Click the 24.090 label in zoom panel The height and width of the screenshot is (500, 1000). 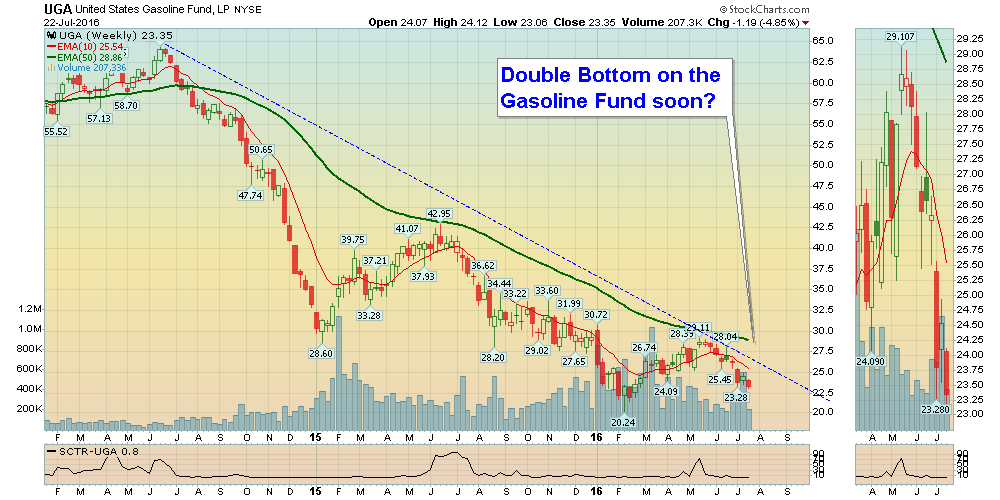click(x=870, y=361)
